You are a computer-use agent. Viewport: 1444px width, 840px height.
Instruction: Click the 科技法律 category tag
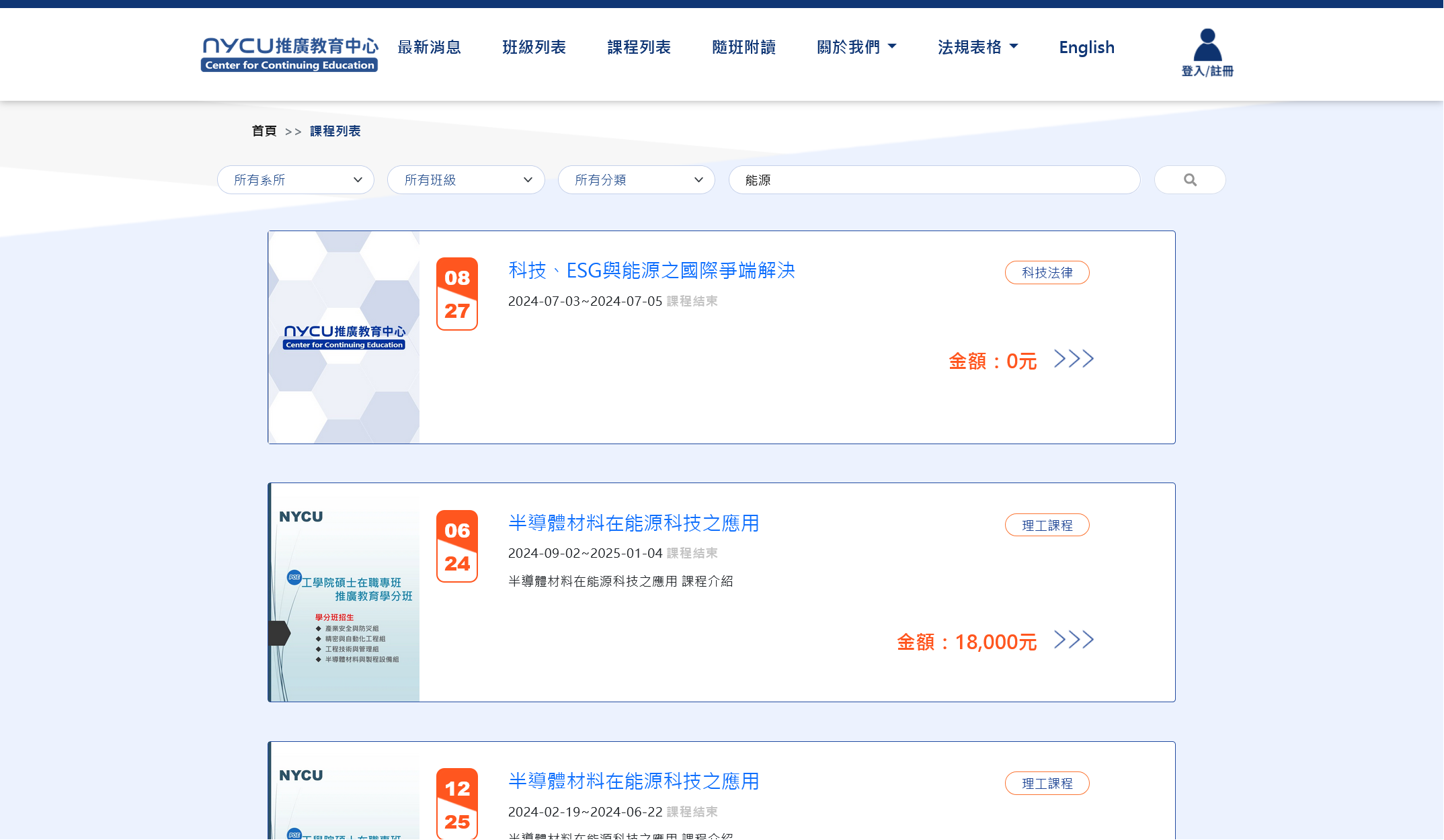tap(1047, 273)
